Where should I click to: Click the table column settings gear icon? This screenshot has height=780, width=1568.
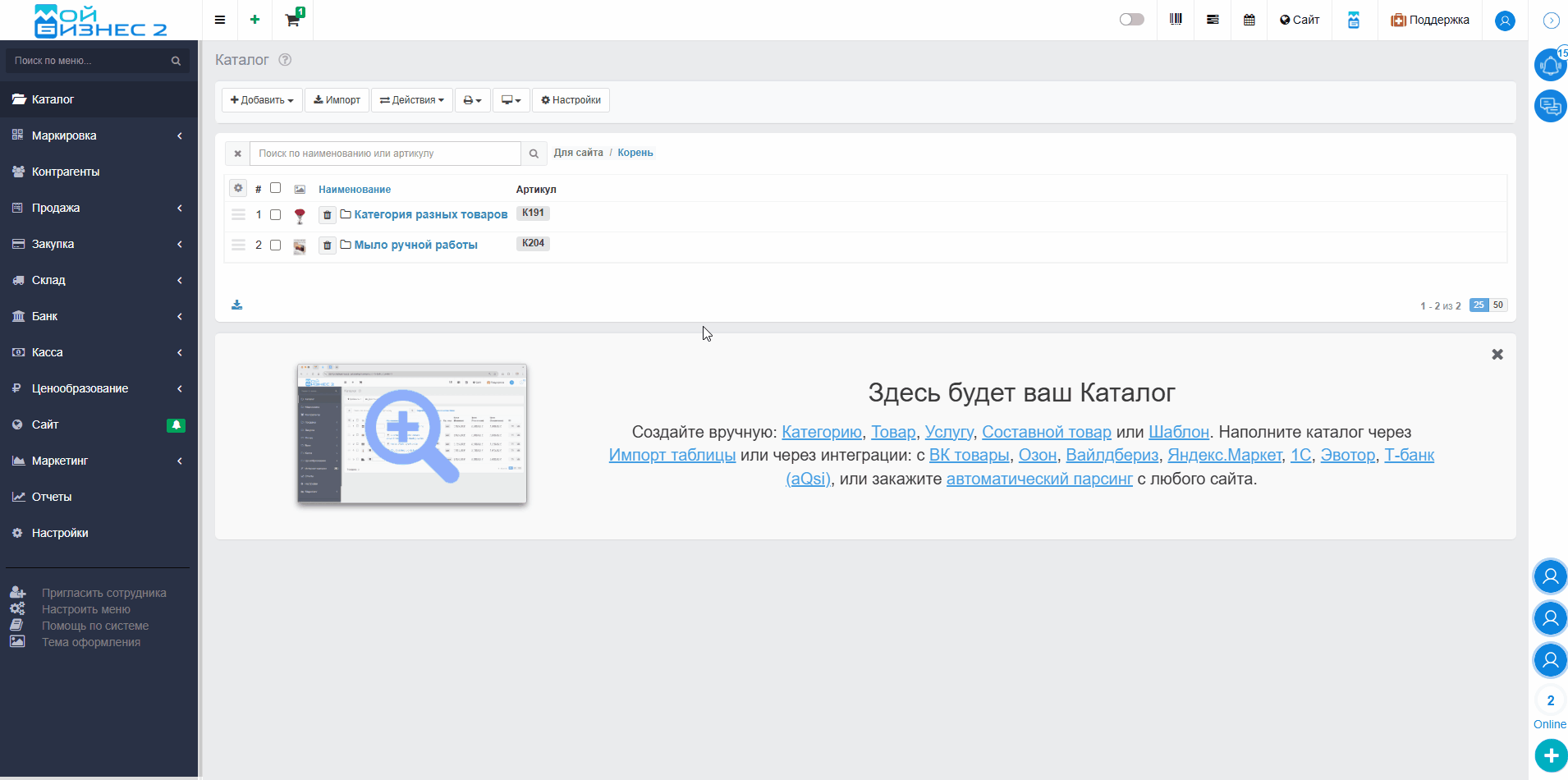(238, 188)
